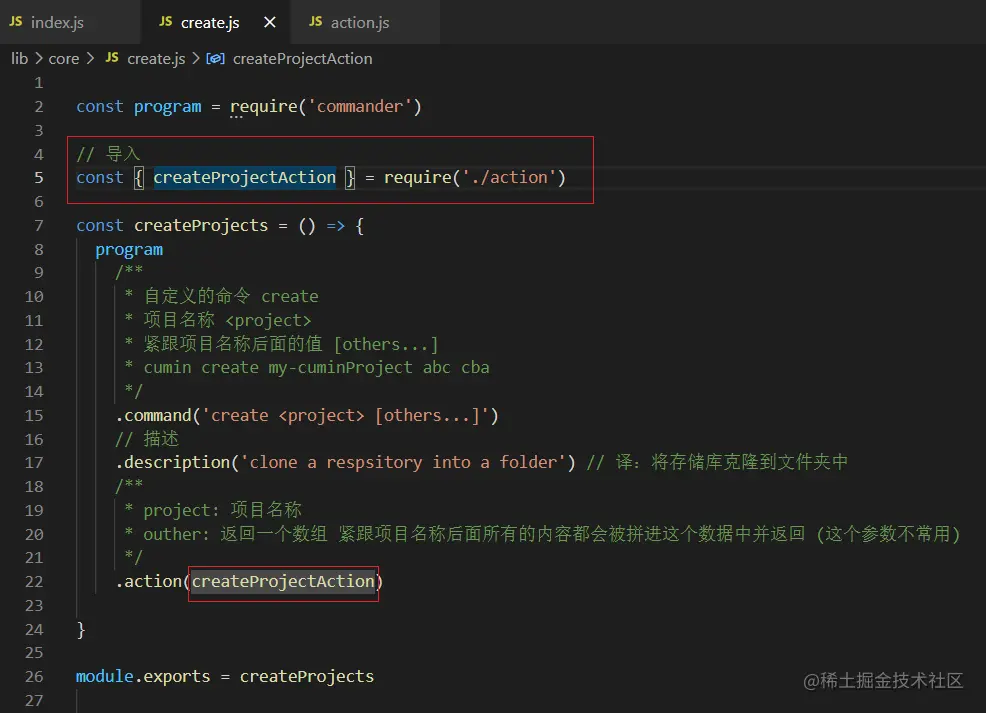Viewport: 986px width, 713px height.
Task: Open the create.js breadcrumb item
Action: [156, 58]
